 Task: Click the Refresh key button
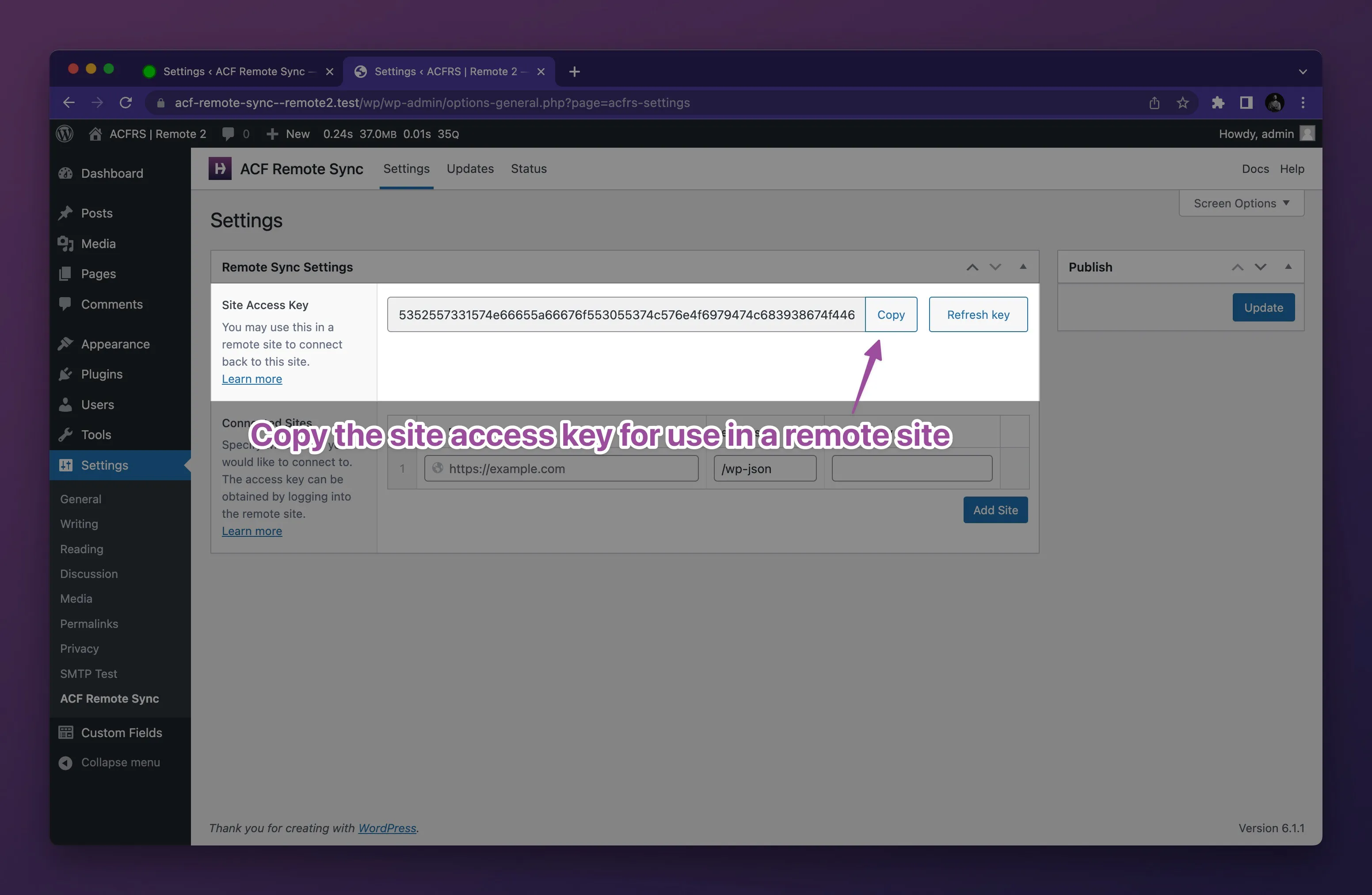point(978,314)
